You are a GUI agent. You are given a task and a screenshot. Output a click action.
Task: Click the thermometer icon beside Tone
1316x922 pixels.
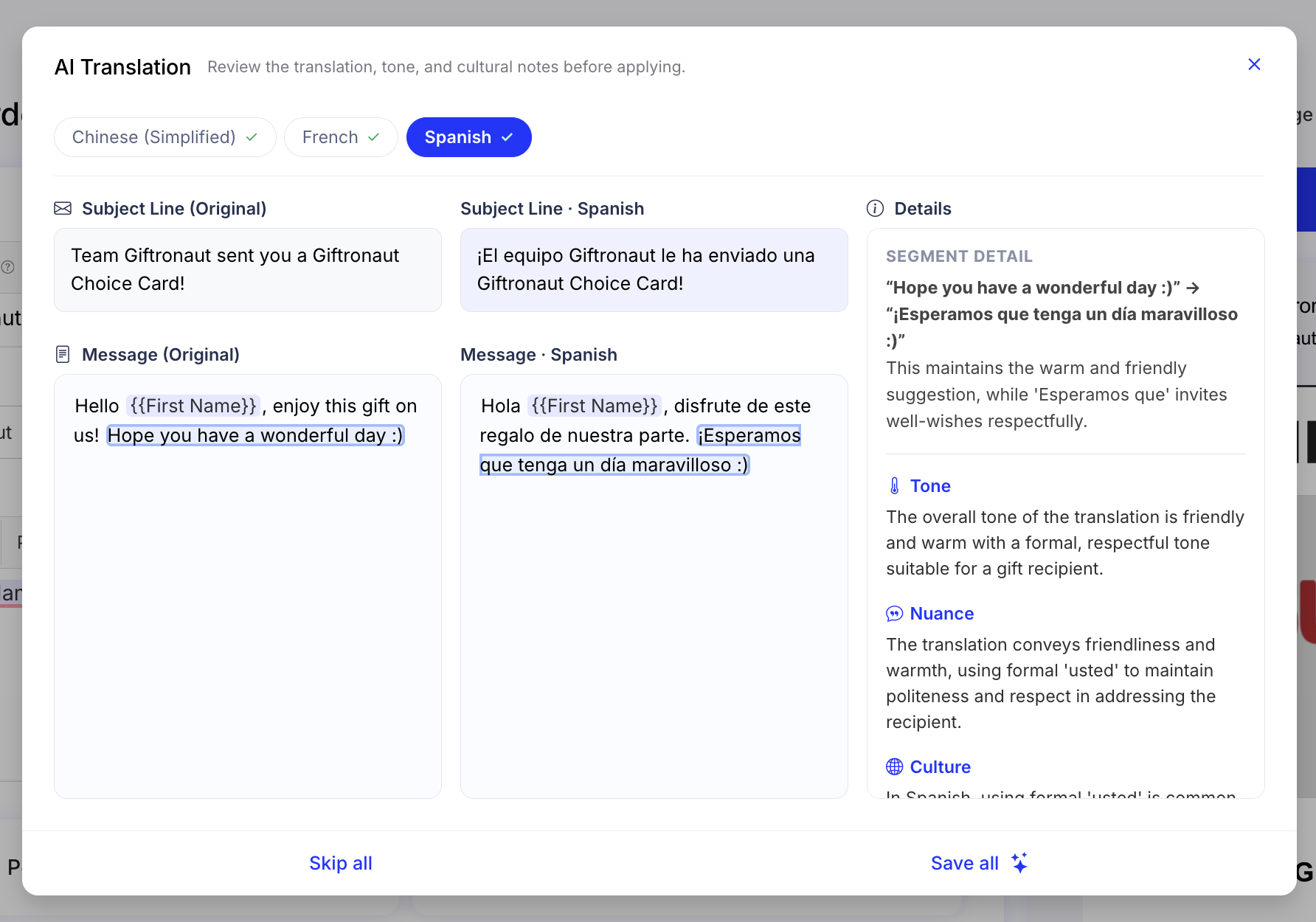[x=894, y=486]
